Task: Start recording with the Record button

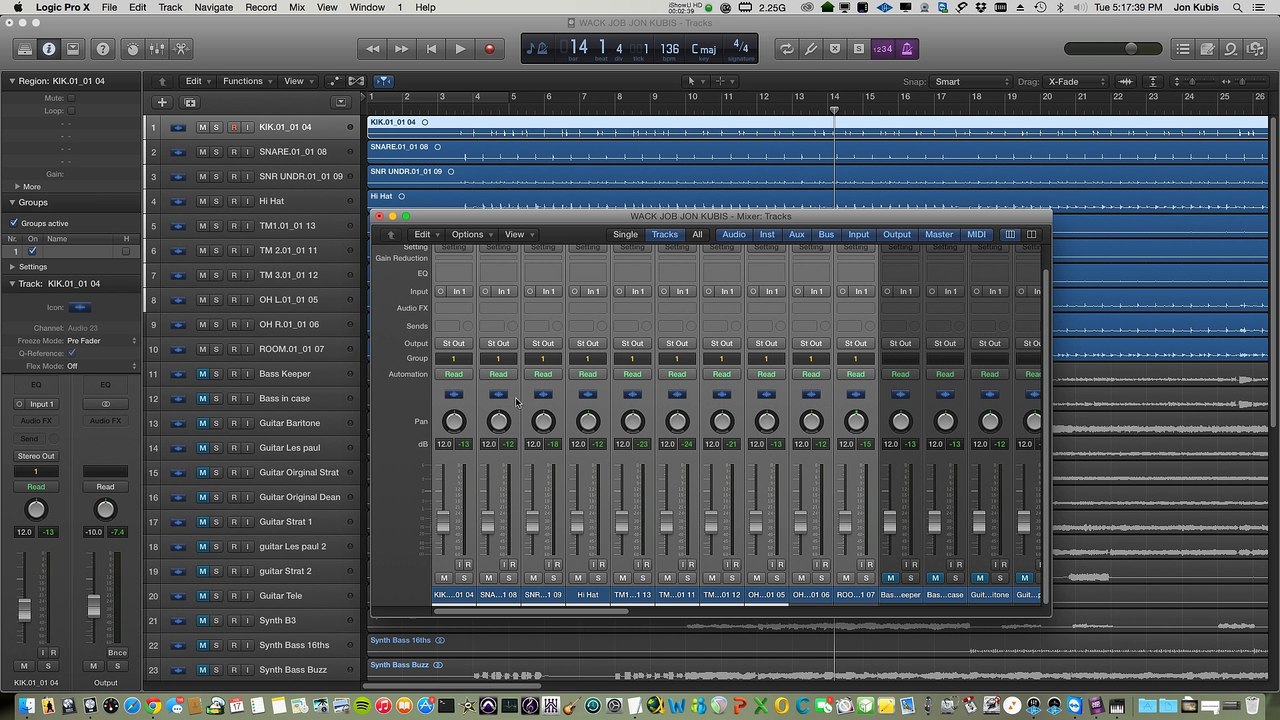Action: (x=489, y=48)
